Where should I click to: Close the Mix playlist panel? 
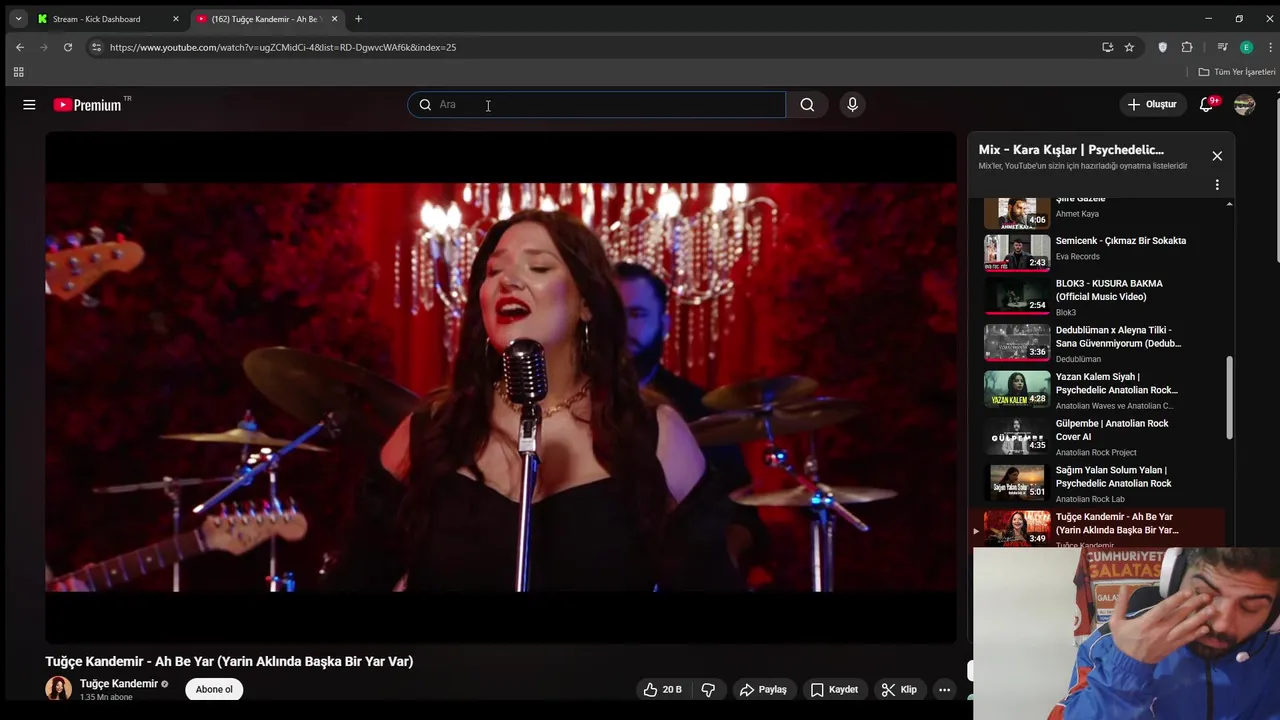1217,156
